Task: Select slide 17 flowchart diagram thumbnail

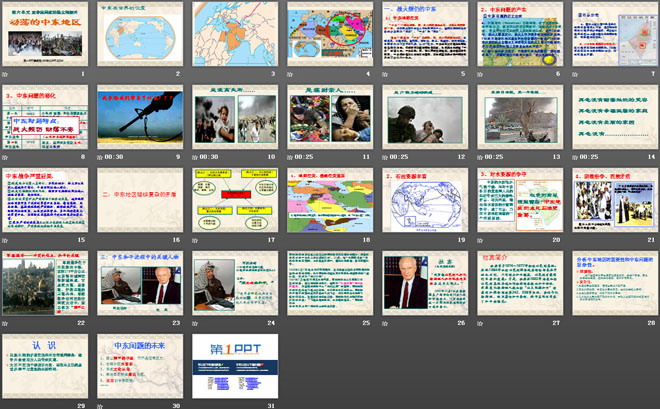Action: pos(235,200)
